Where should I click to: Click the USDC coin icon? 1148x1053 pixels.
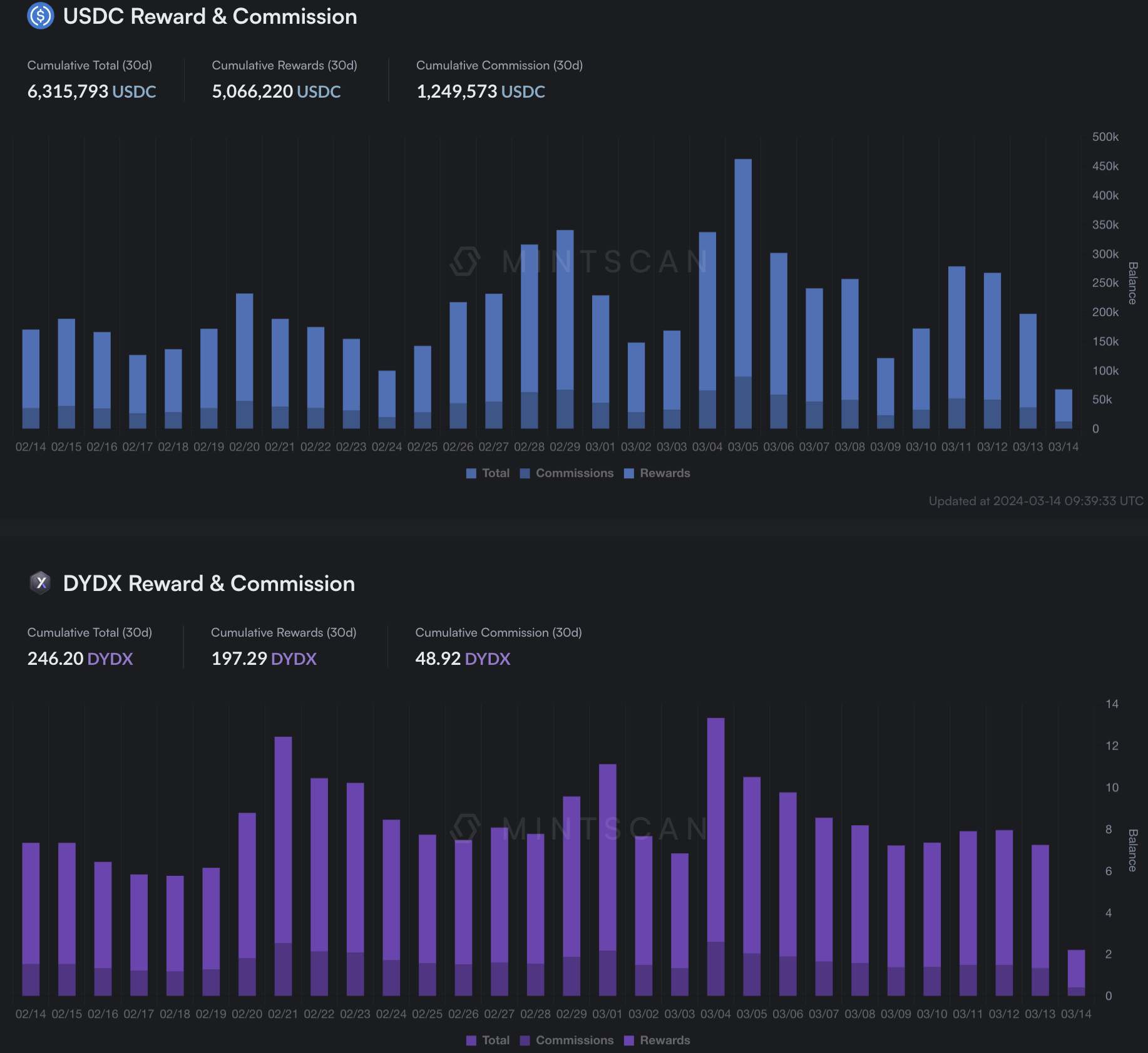pos(41,16)
